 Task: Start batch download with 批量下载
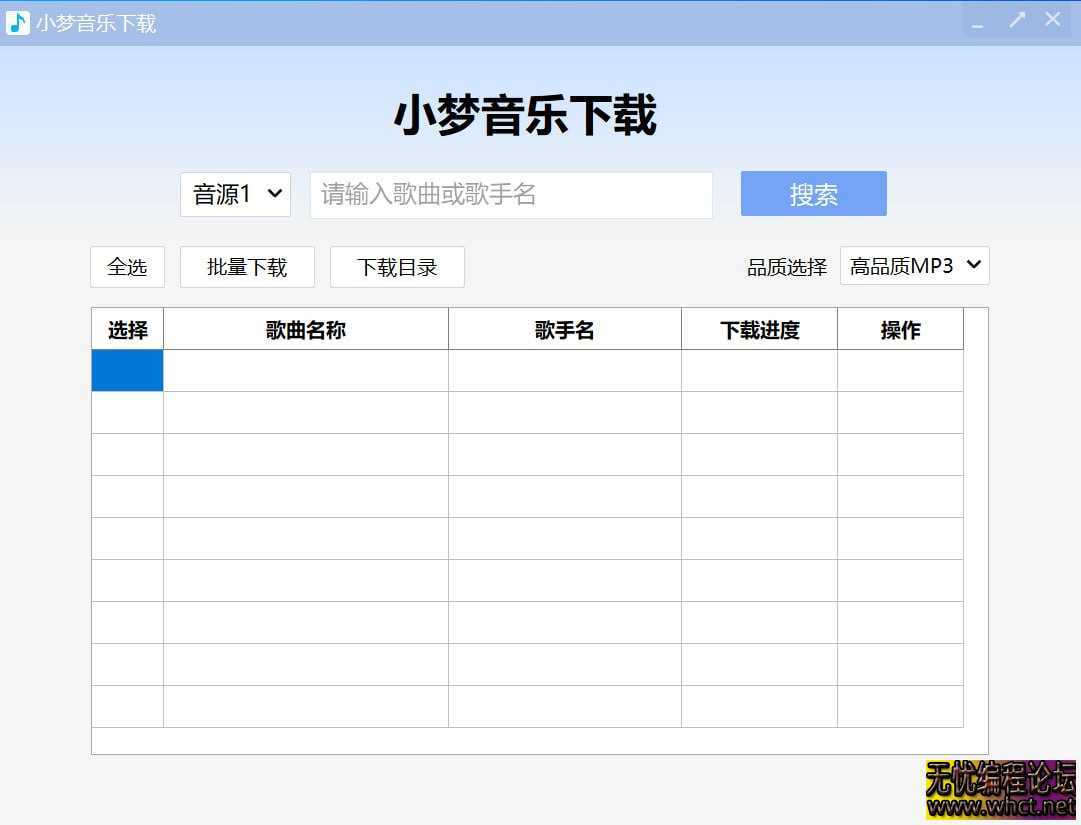[x=247, y=267]
